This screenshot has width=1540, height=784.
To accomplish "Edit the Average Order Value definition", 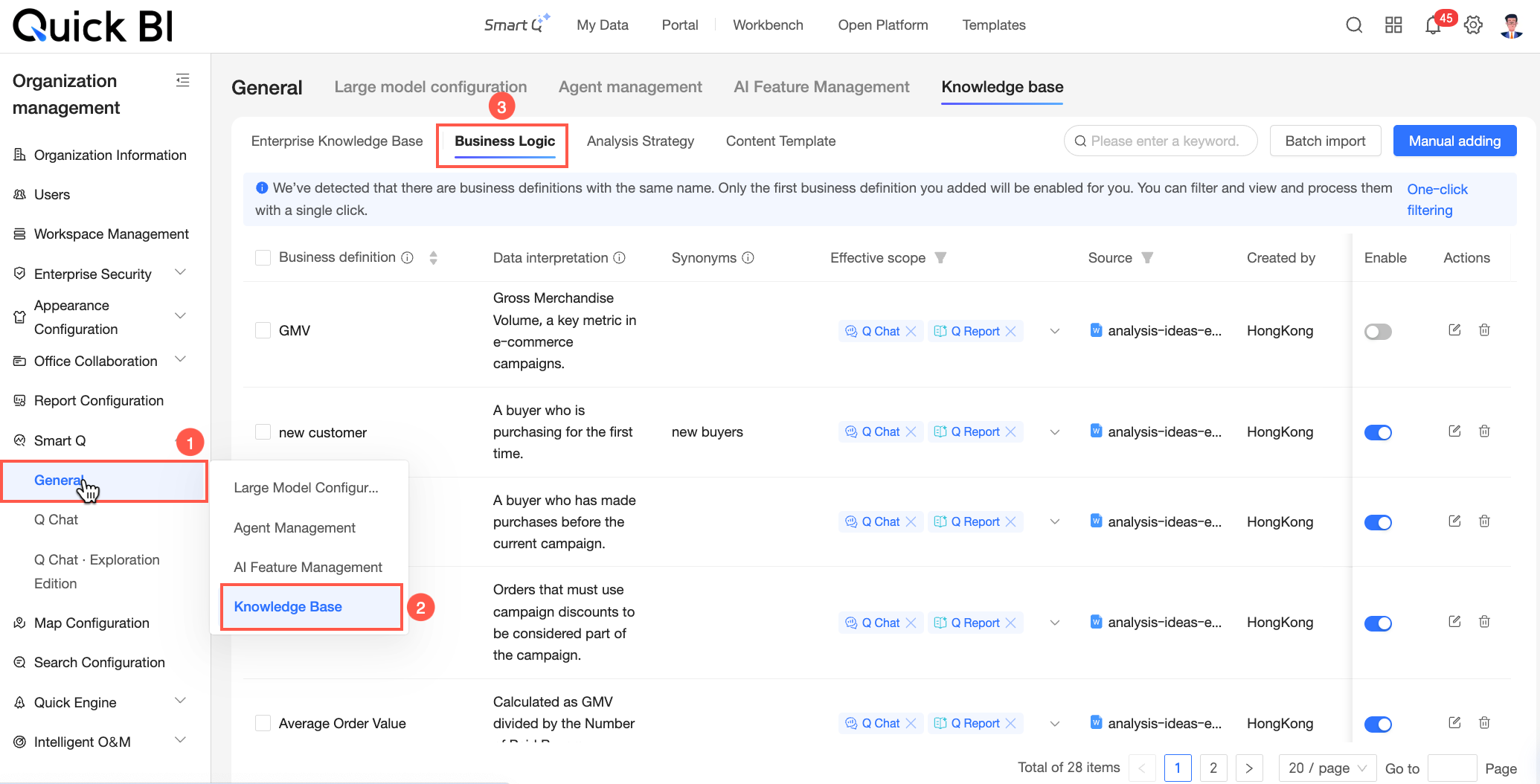I will (1454, 722).
